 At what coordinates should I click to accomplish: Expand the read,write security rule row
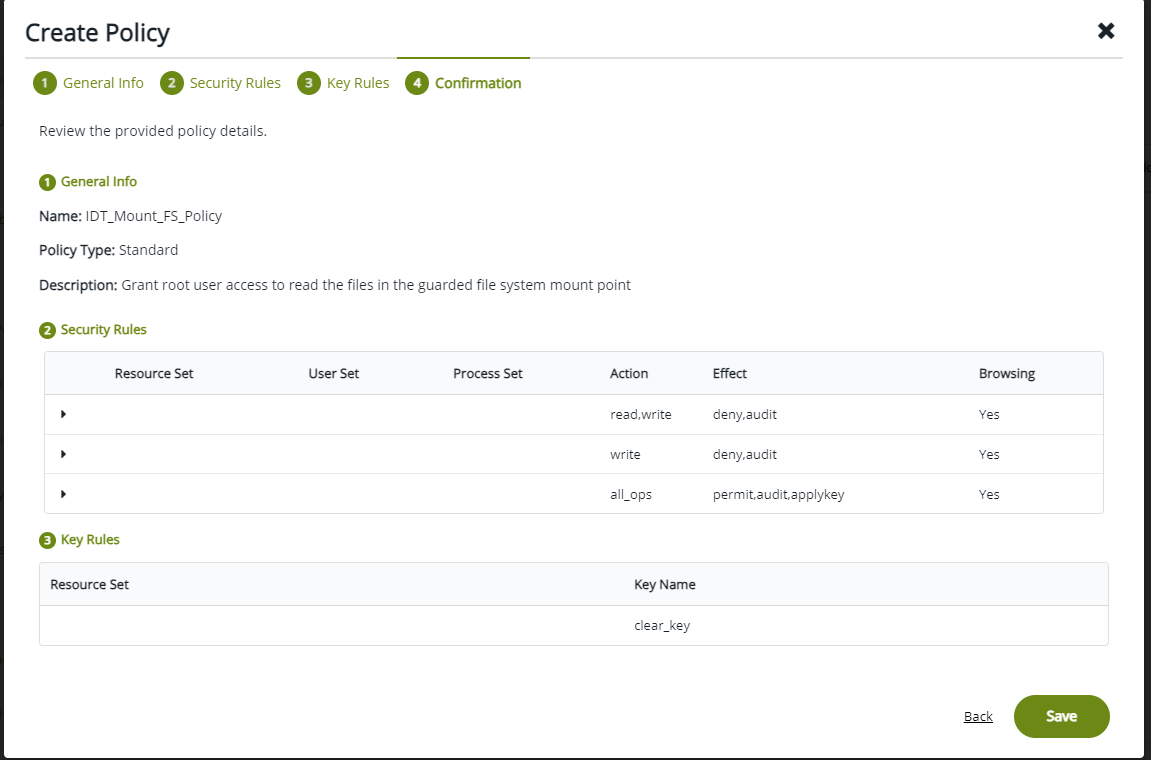coord(63,414)
